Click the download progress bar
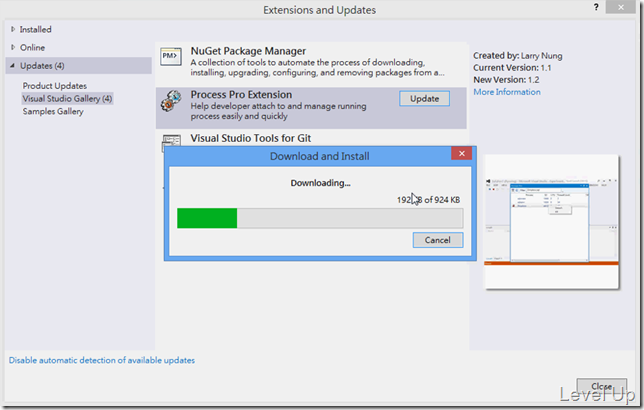This screenshot has height=410, width=644. point(320,218)
